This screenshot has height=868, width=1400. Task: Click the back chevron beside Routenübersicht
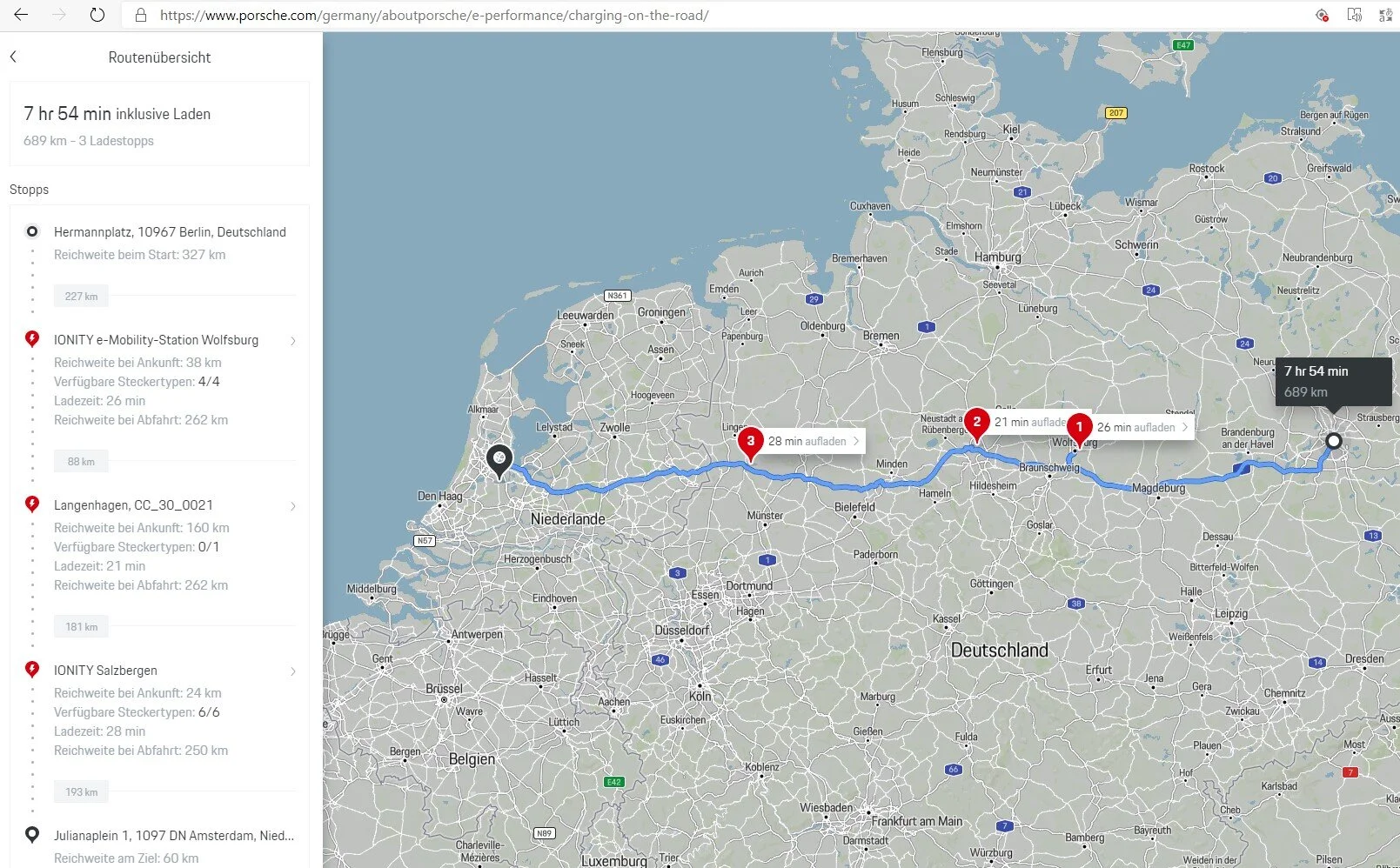(13, 57)
